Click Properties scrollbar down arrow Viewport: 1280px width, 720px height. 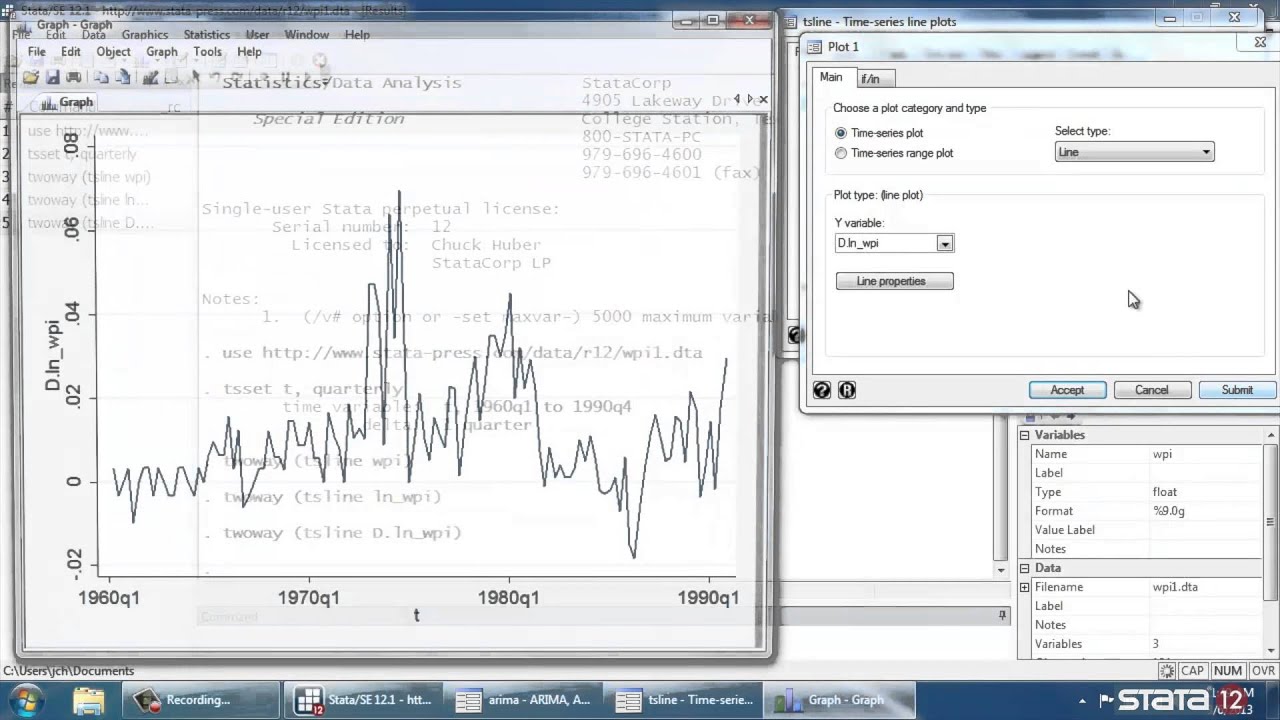tap(1271, 652)
